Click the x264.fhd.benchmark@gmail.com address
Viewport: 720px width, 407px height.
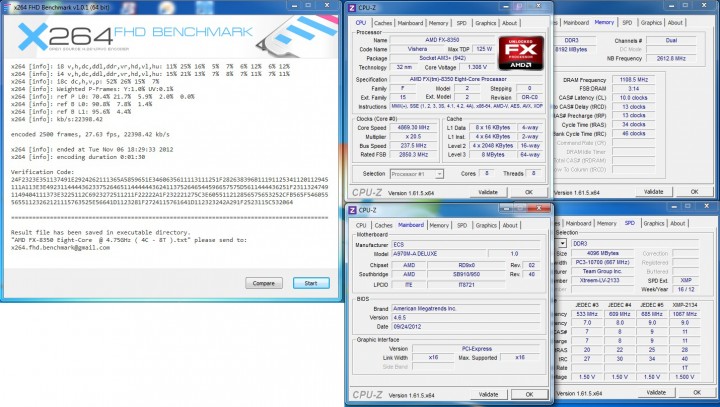tap(60, 247)
